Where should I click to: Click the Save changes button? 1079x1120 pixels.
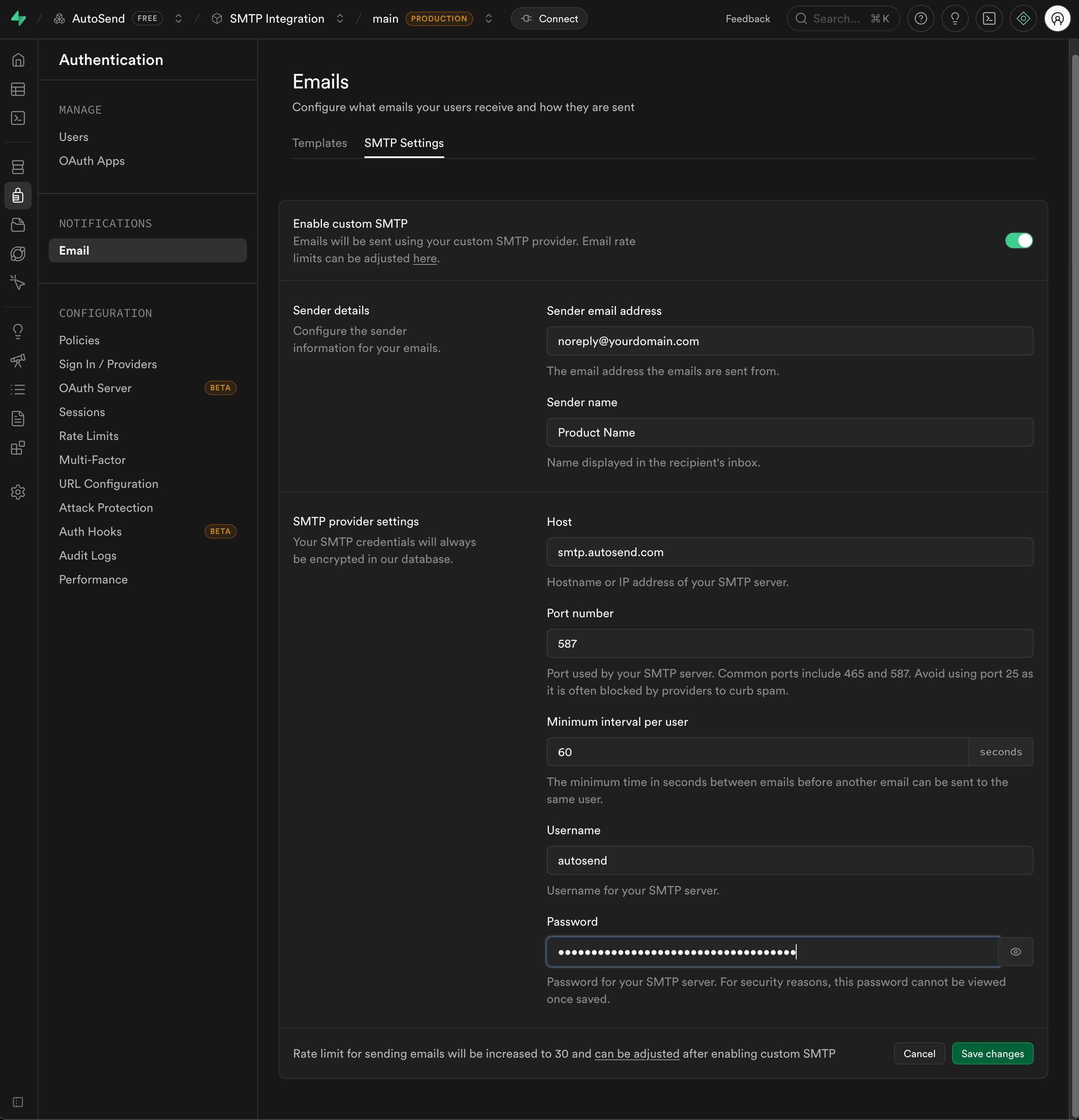992,1053
